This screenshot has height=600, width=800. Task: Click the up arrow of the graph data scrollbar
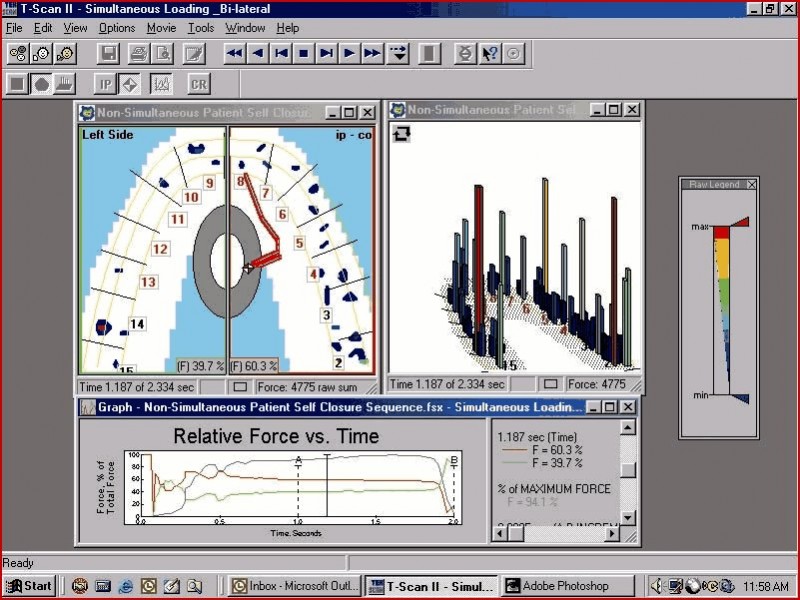(x=628, y=427)
